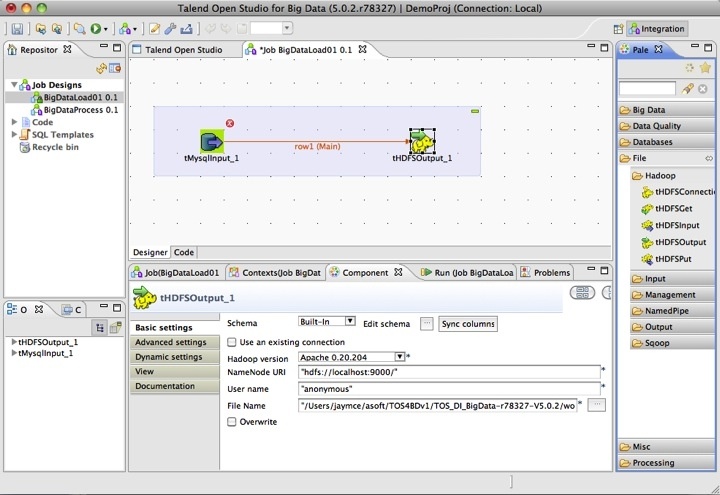The image size is (720, 495).
Task: Click the Import items folder icon
Action: tap(41, 29)
